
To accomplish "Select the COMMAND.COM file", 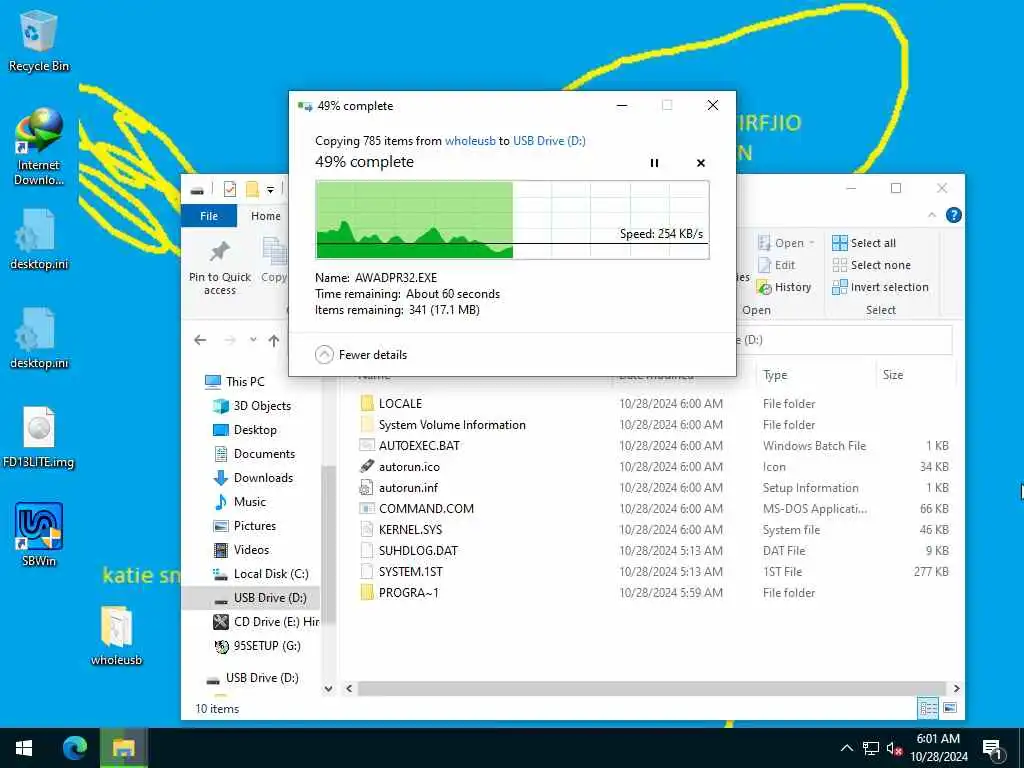I will coord(426,508).
